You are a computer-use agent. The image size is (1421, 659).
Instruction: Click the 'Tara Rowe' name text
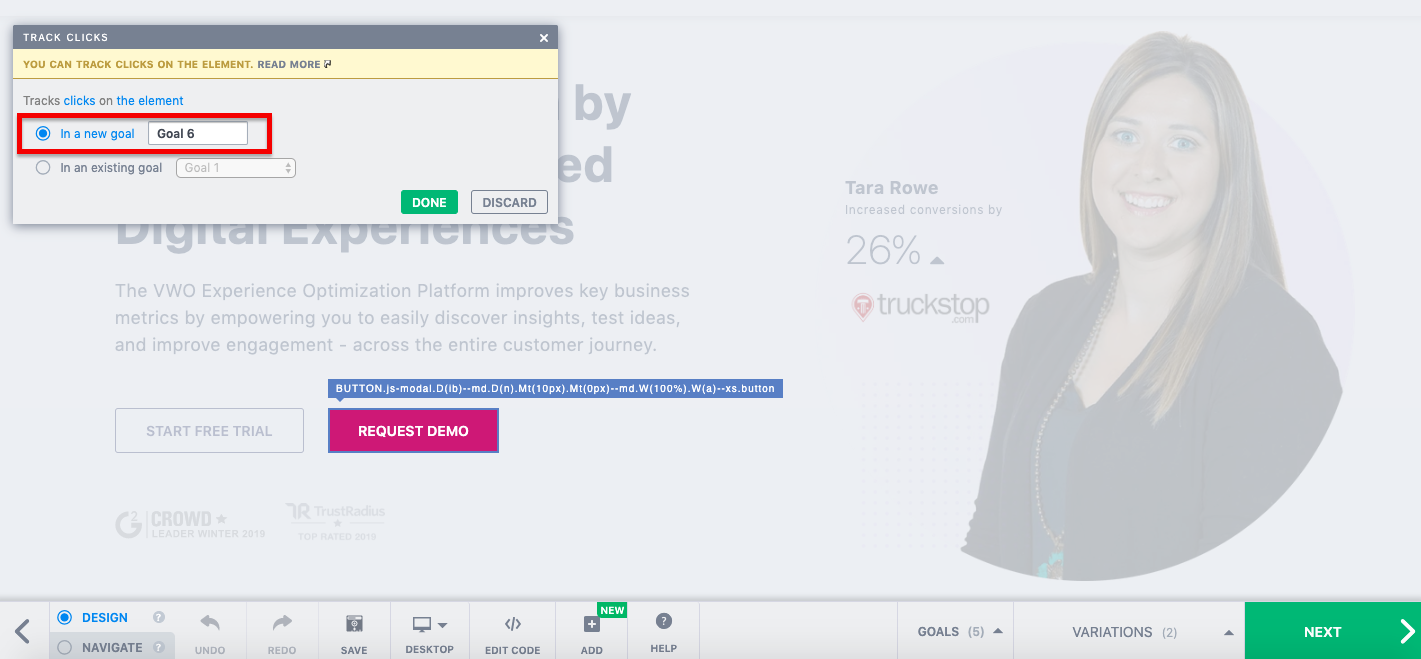tap(891, 188)
